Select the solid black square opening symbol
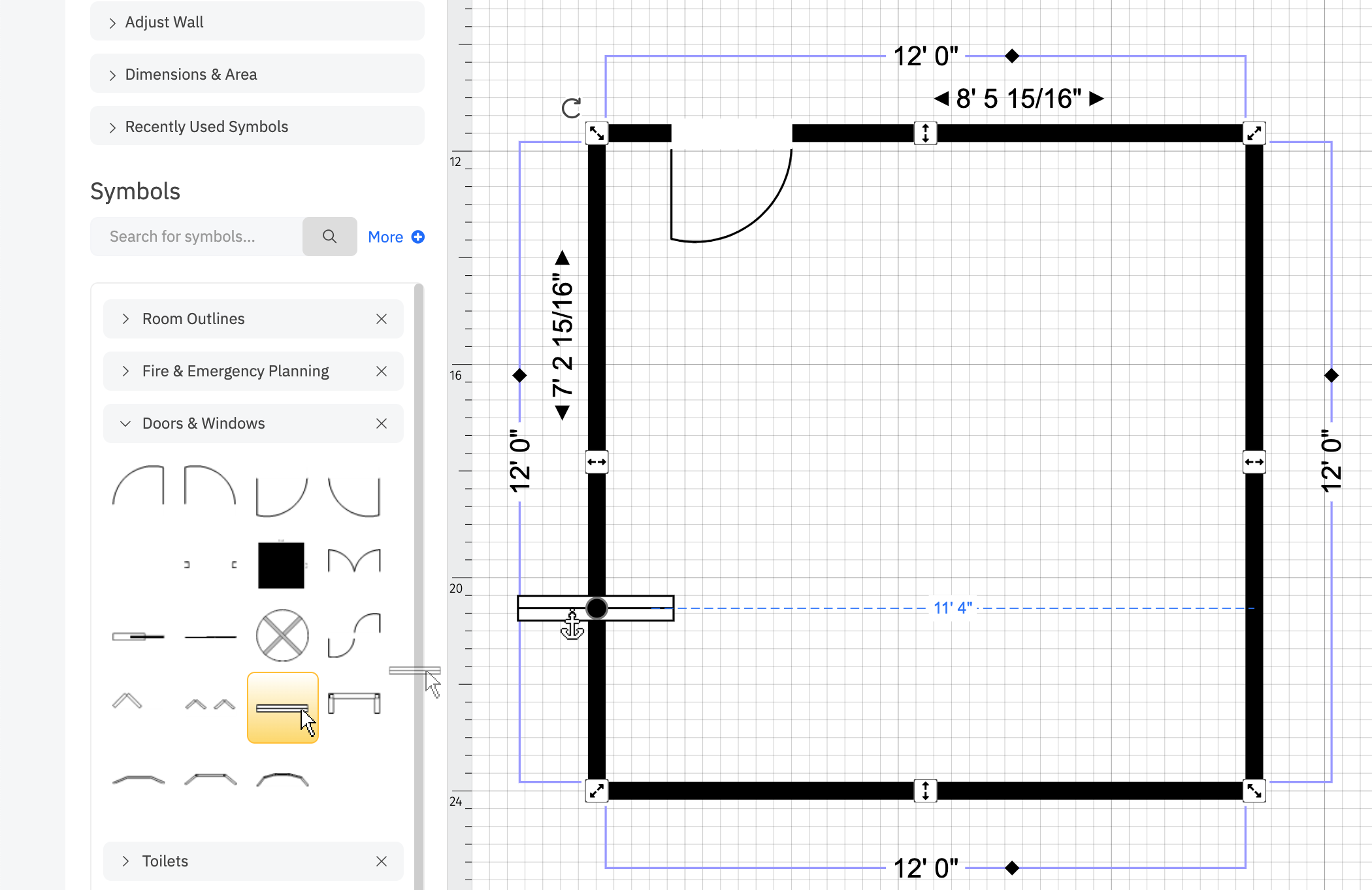The height and width of the screenshot is (890, 1372). tap(281, 562)
